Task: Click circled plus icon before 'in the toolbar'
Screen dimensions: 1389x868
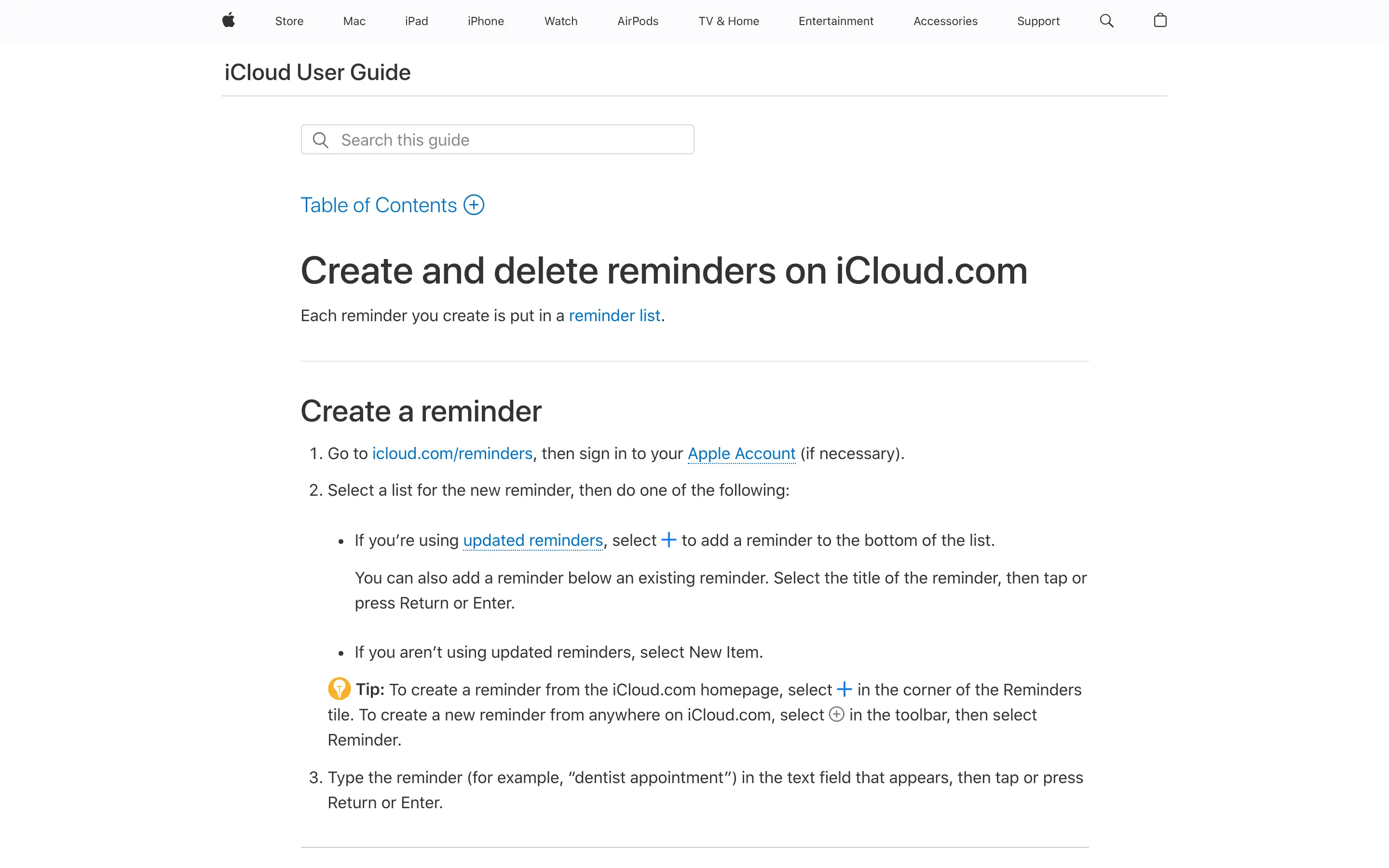Action: pos(837,715)
